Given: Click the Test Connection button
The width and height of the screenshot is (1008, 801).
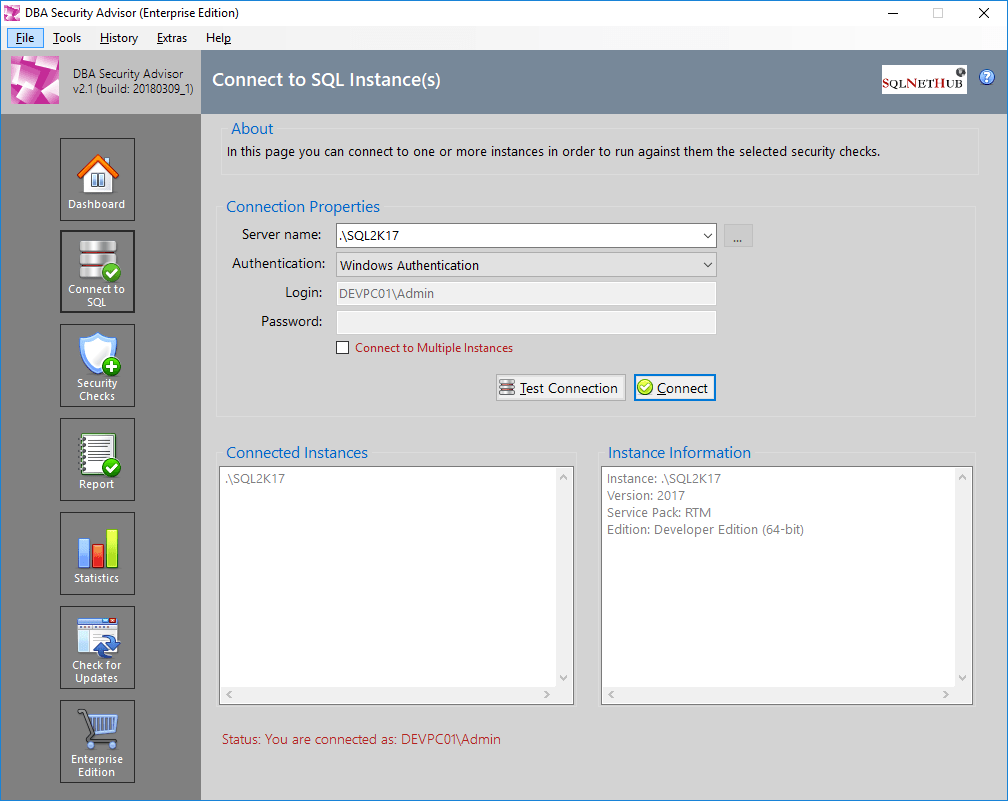Looking at the screenshot, I should point(560,387).
